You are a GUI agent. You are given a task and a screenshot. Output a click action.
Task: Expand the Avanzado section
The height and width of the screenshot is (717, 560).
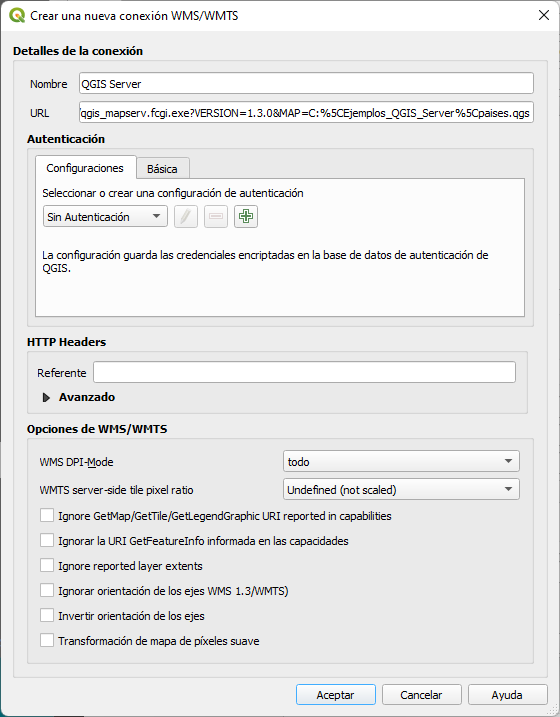(46, 397)
